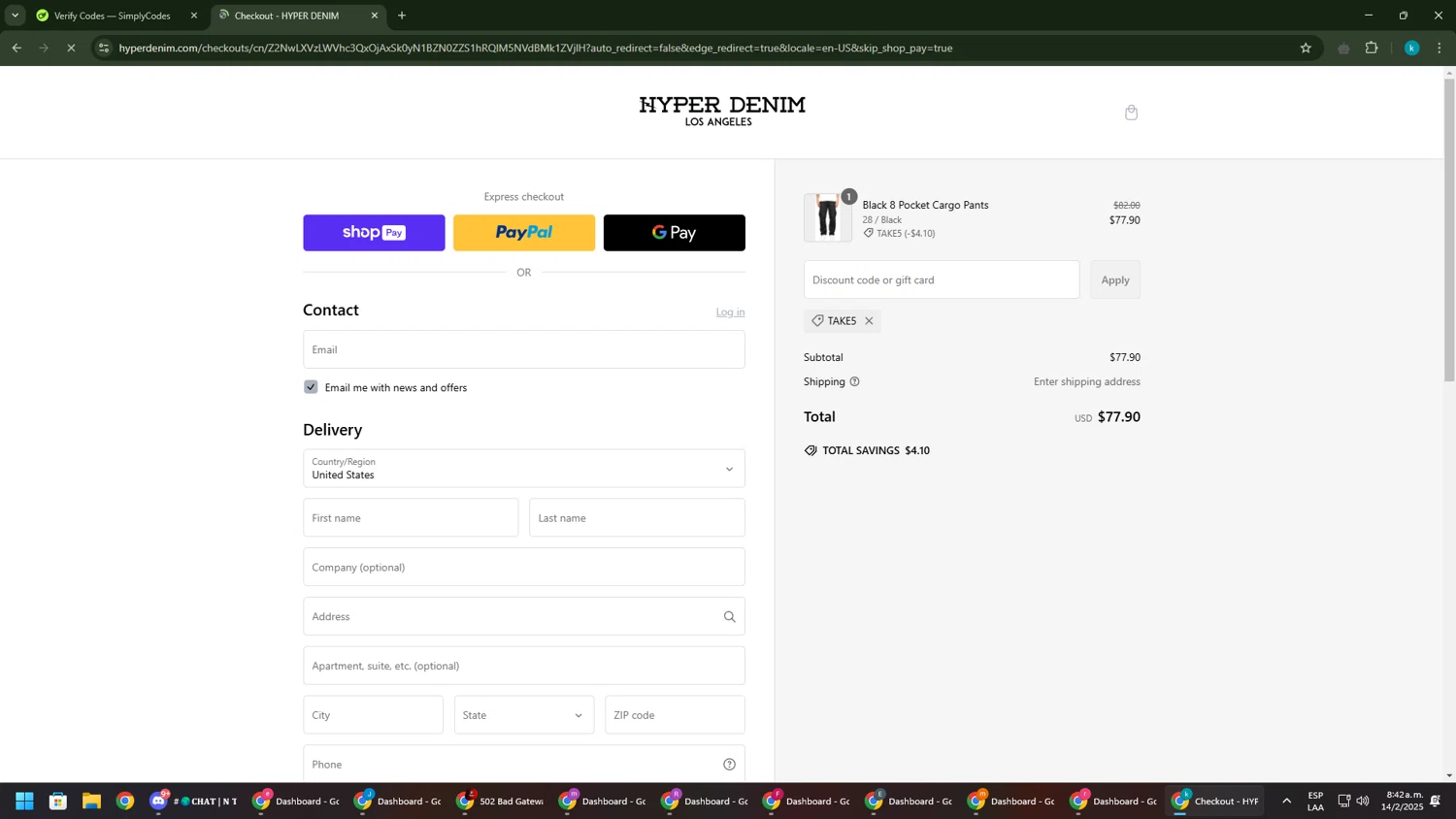Pay with Shop Pay express checkout
The width and height of the screenshot is (1456, 819).
(374, 233)
